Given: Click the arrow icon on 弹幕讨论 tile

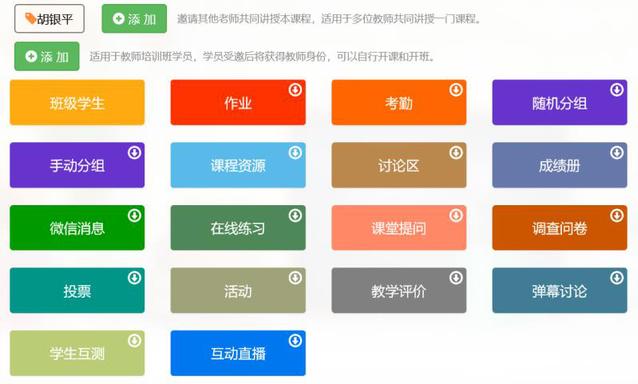Looking at the screenshot, I should pyautogui.click(x=616, y=278).
